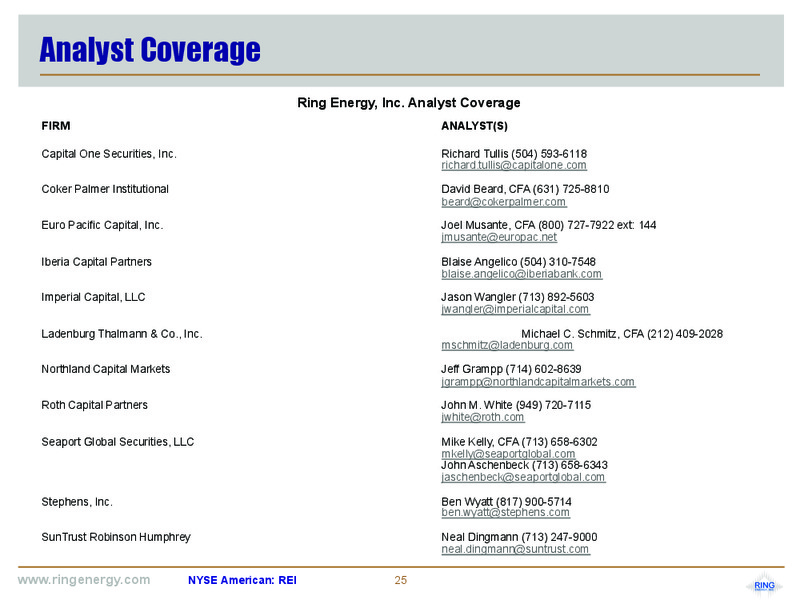Click page number 25 in footer

[401, 581]
